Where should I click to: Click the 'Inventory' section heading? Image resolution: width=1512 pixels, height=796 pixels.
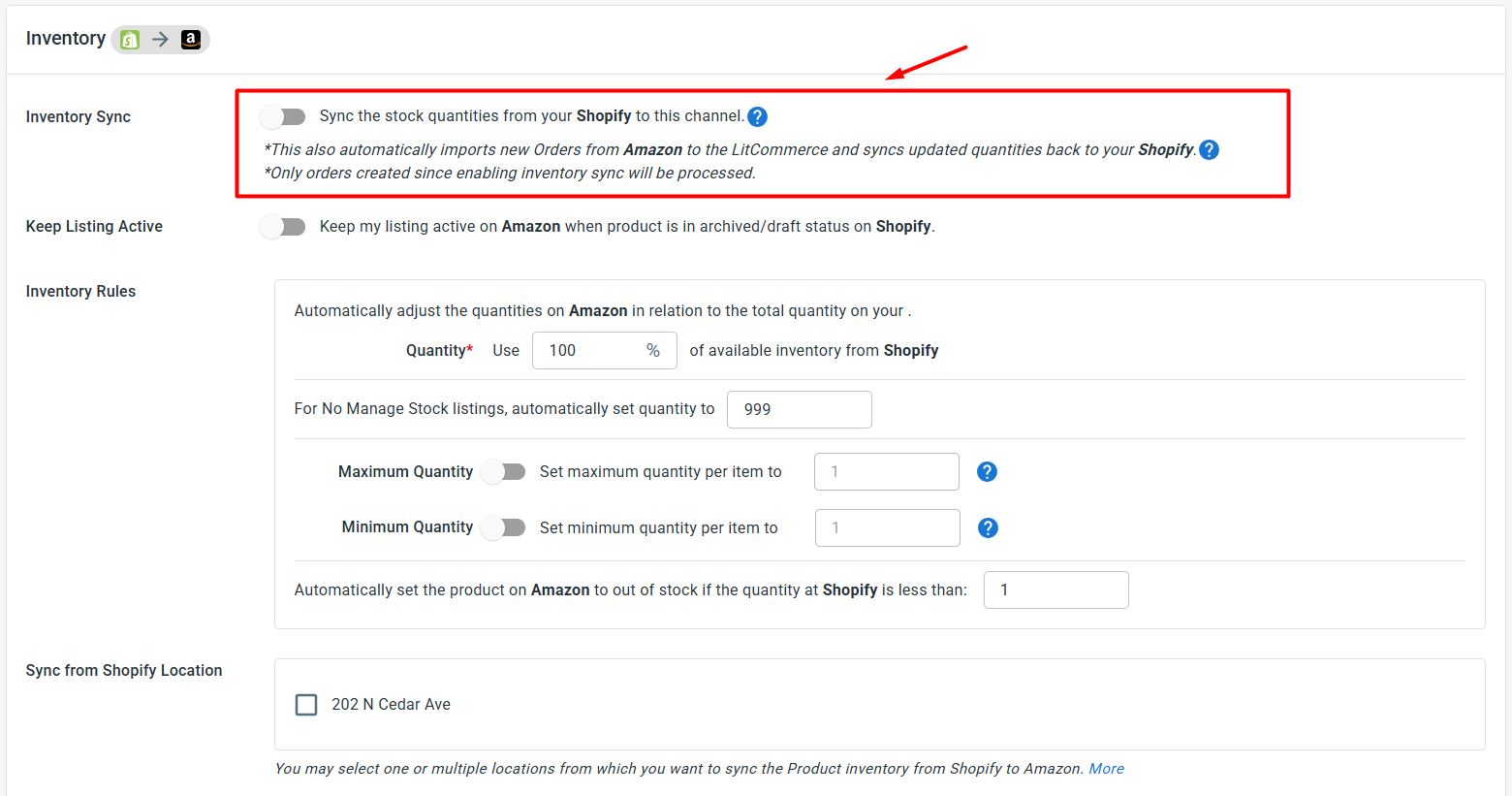coord(66,39)
